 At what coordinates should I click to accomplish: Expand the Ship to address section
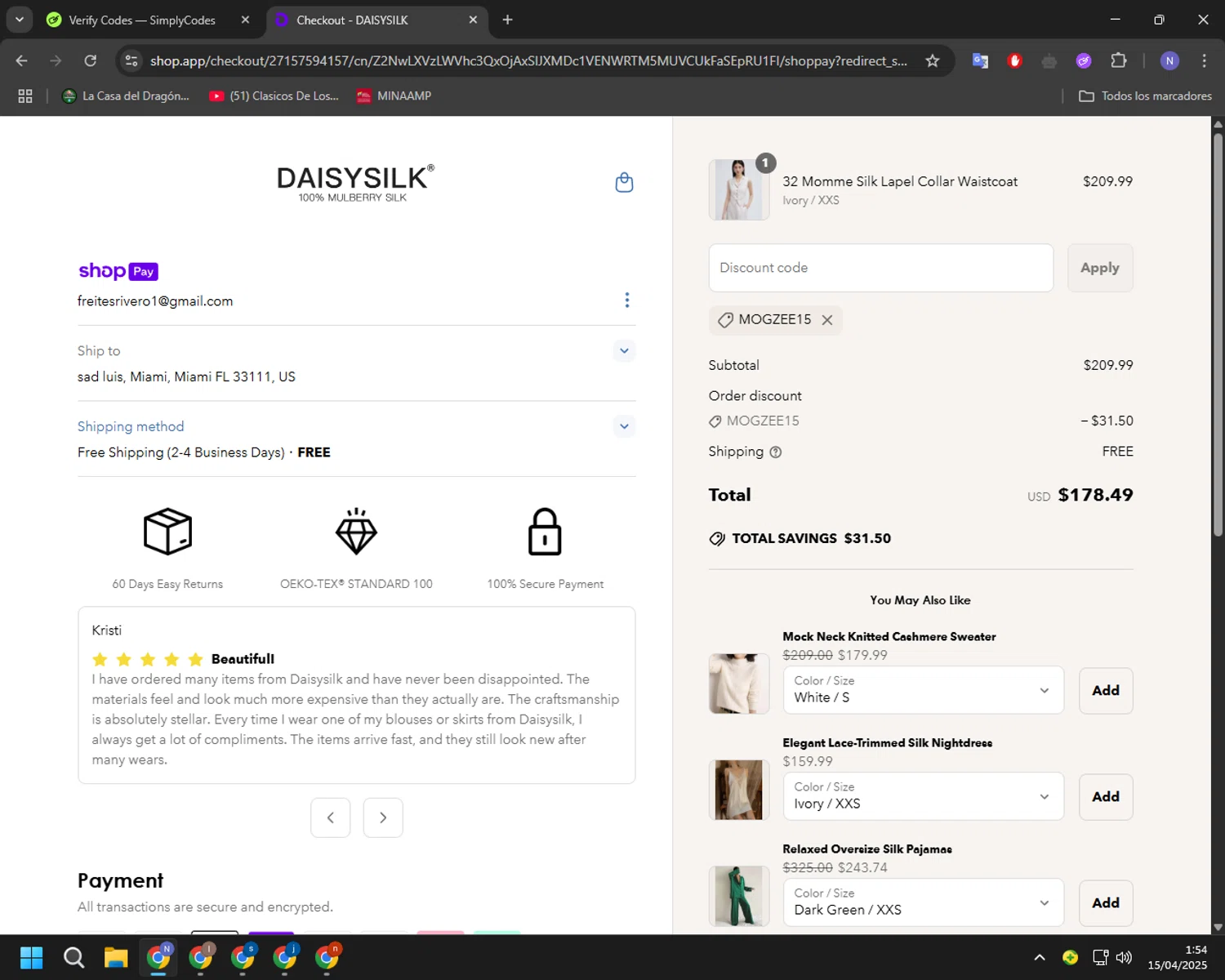coord(624,351)
